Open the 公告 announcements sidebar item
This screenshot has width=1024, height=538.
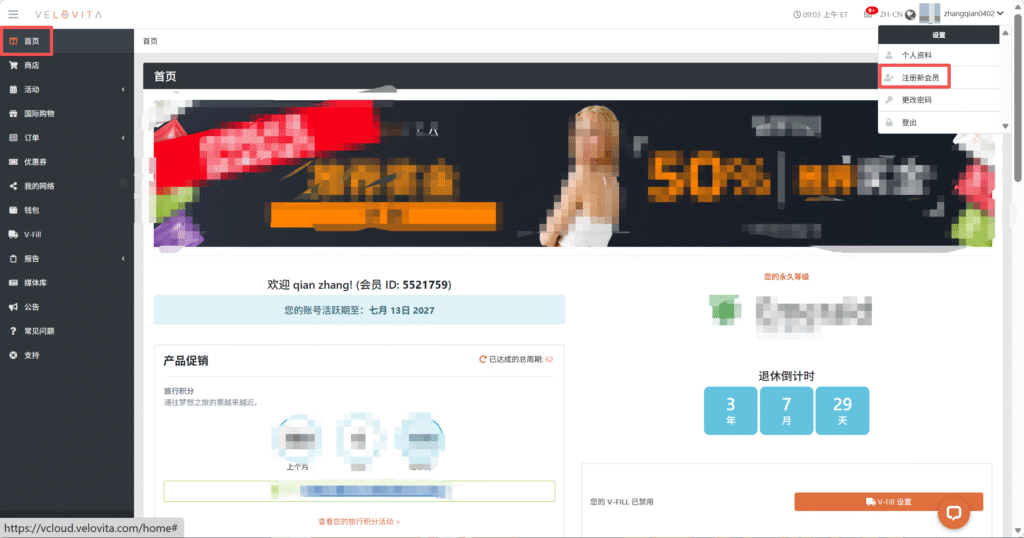pos(31,307)
